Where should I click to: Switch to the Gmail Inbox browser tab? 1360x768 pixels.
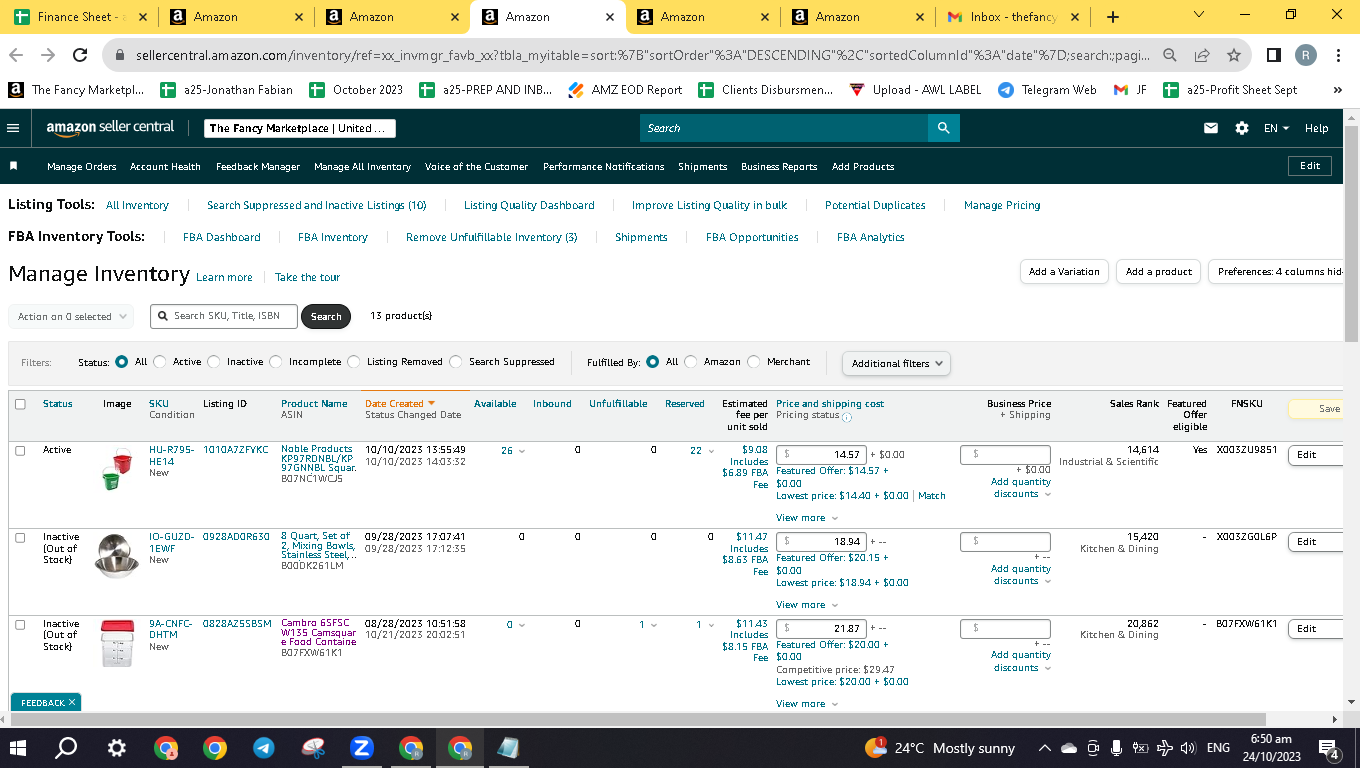pyautogui.click(x=1013, y=17)
